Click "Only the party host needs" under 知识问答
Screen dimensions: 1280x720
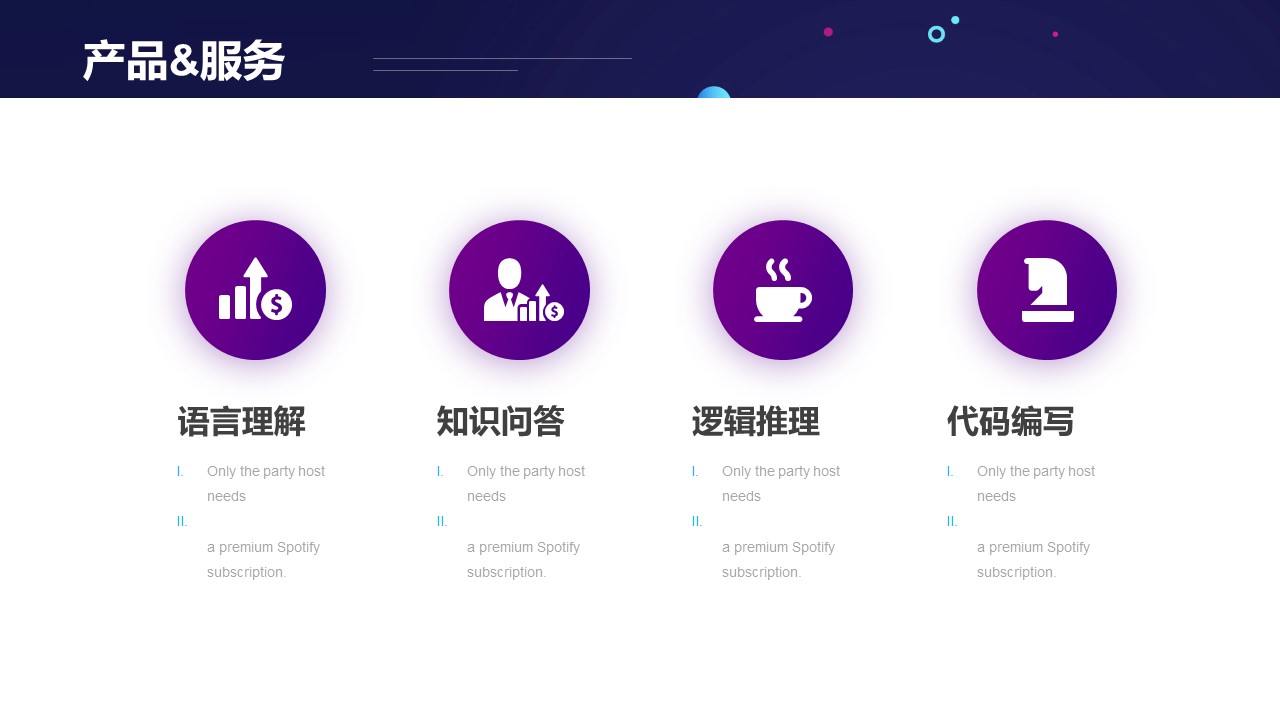(526, 484)
